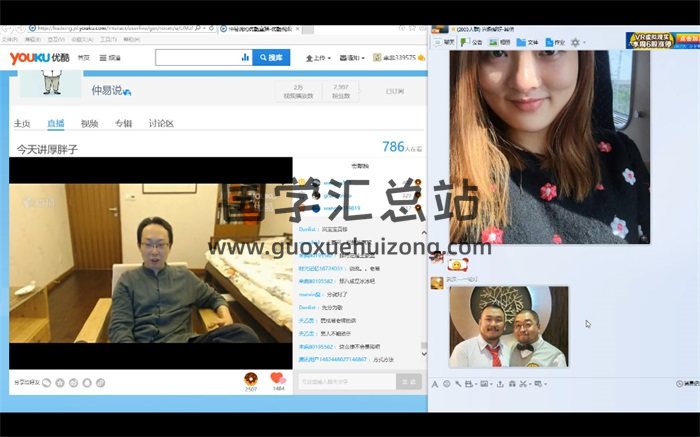
Task: Open the QQ font formatting A icon
Action: point(435,384)
